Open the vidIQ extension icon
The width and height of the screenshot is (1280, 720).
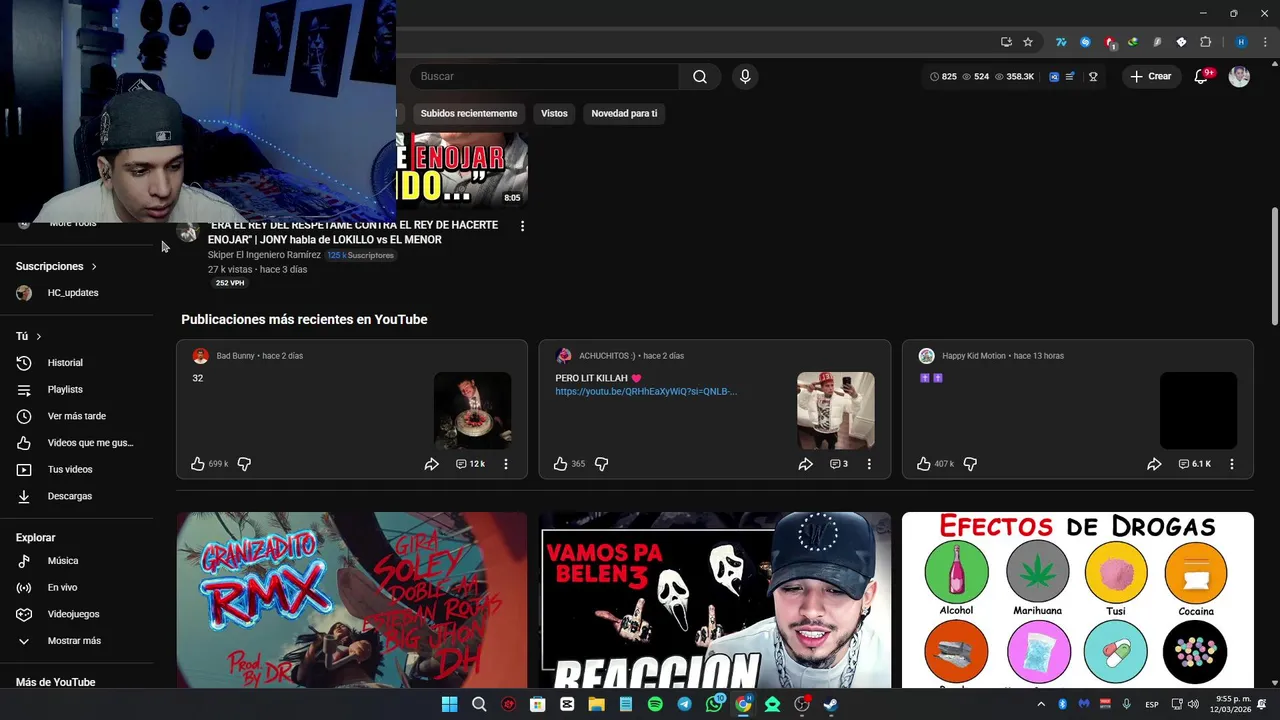click(1054, 76)
